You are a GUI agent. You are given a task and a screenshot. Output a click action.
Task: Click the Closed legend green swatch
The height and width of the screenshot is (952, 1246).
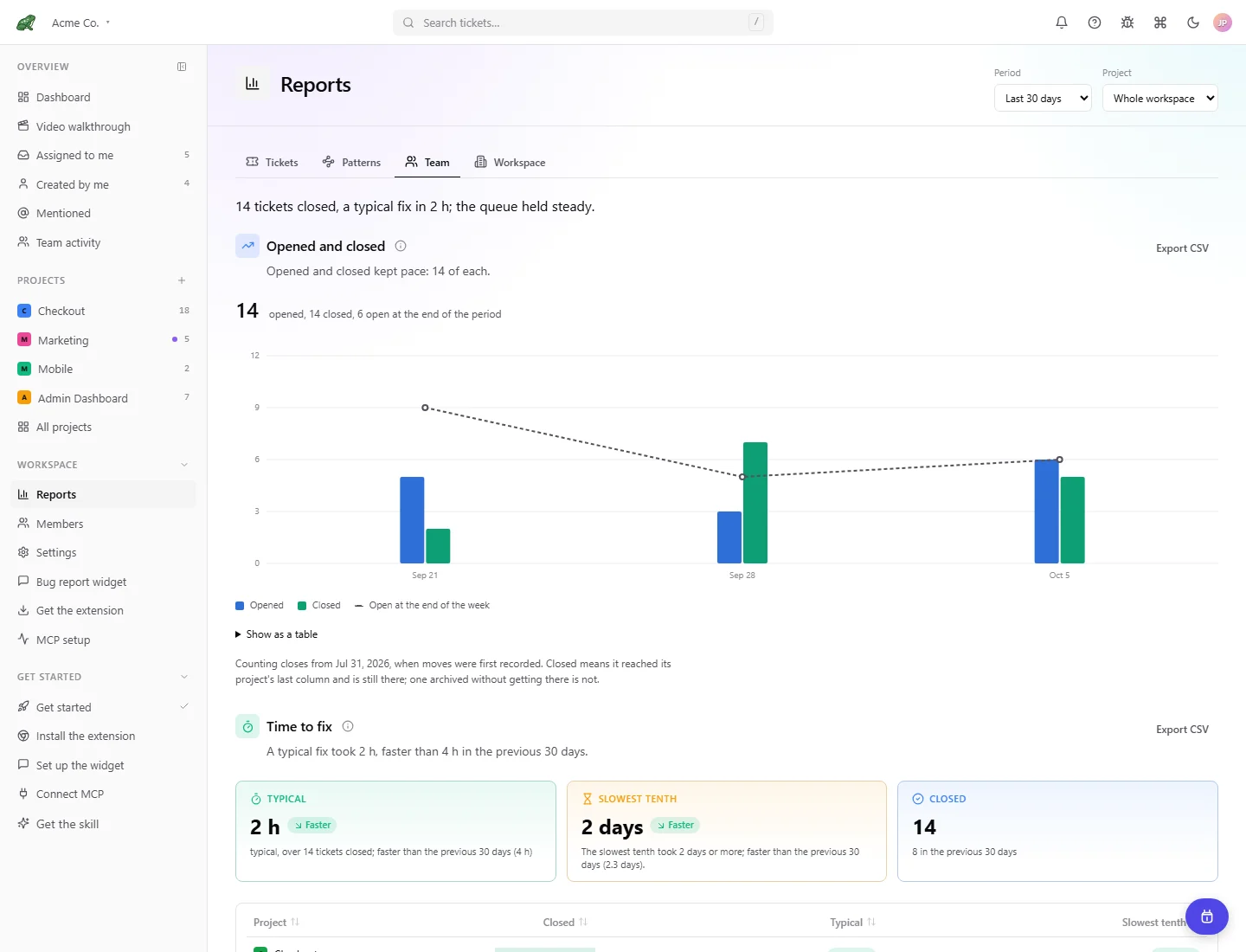[x=302, y=606]
